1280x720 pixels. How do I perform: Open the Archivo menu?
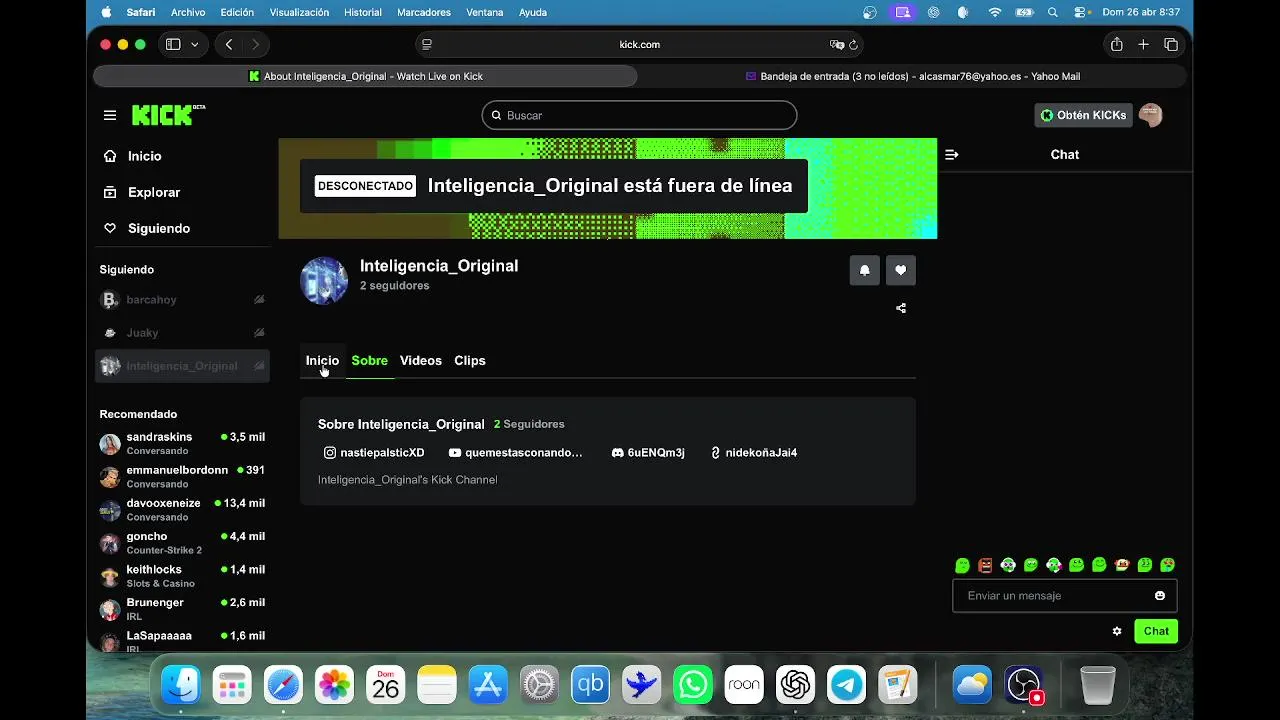click(x=188, y=12)
